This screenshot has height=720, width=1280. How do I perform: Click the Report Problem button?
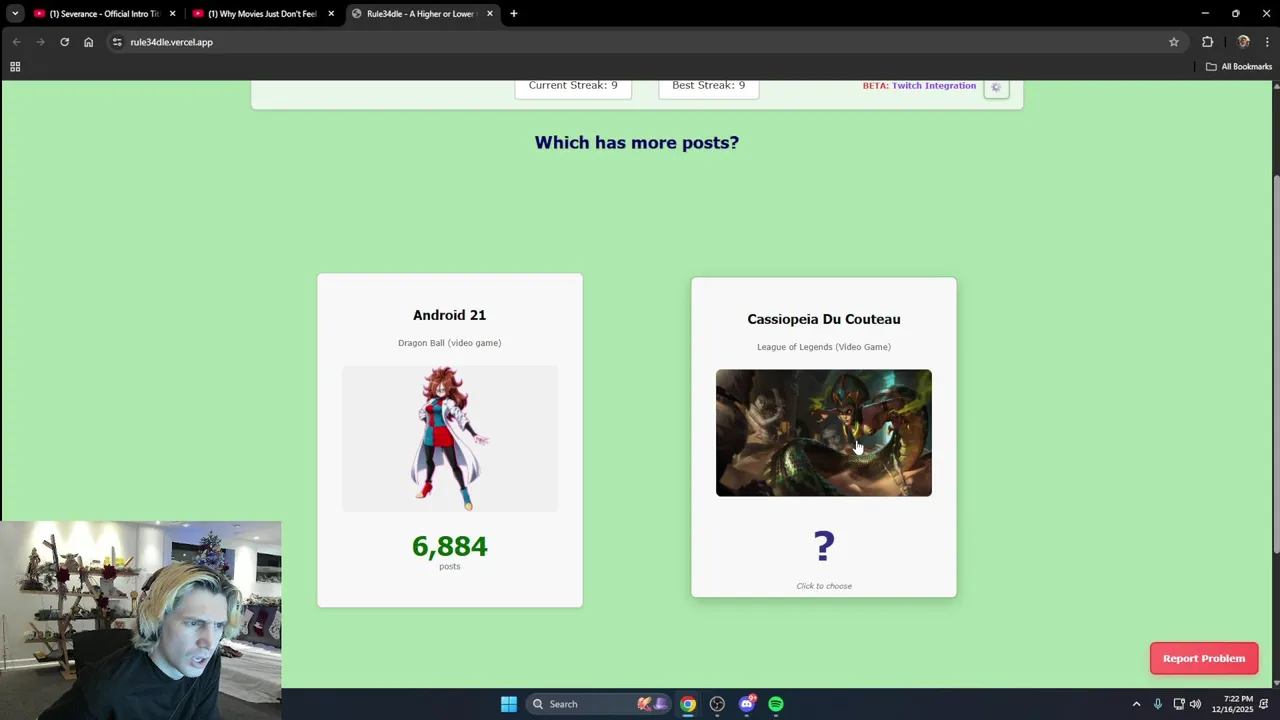tap(1204, 658)
